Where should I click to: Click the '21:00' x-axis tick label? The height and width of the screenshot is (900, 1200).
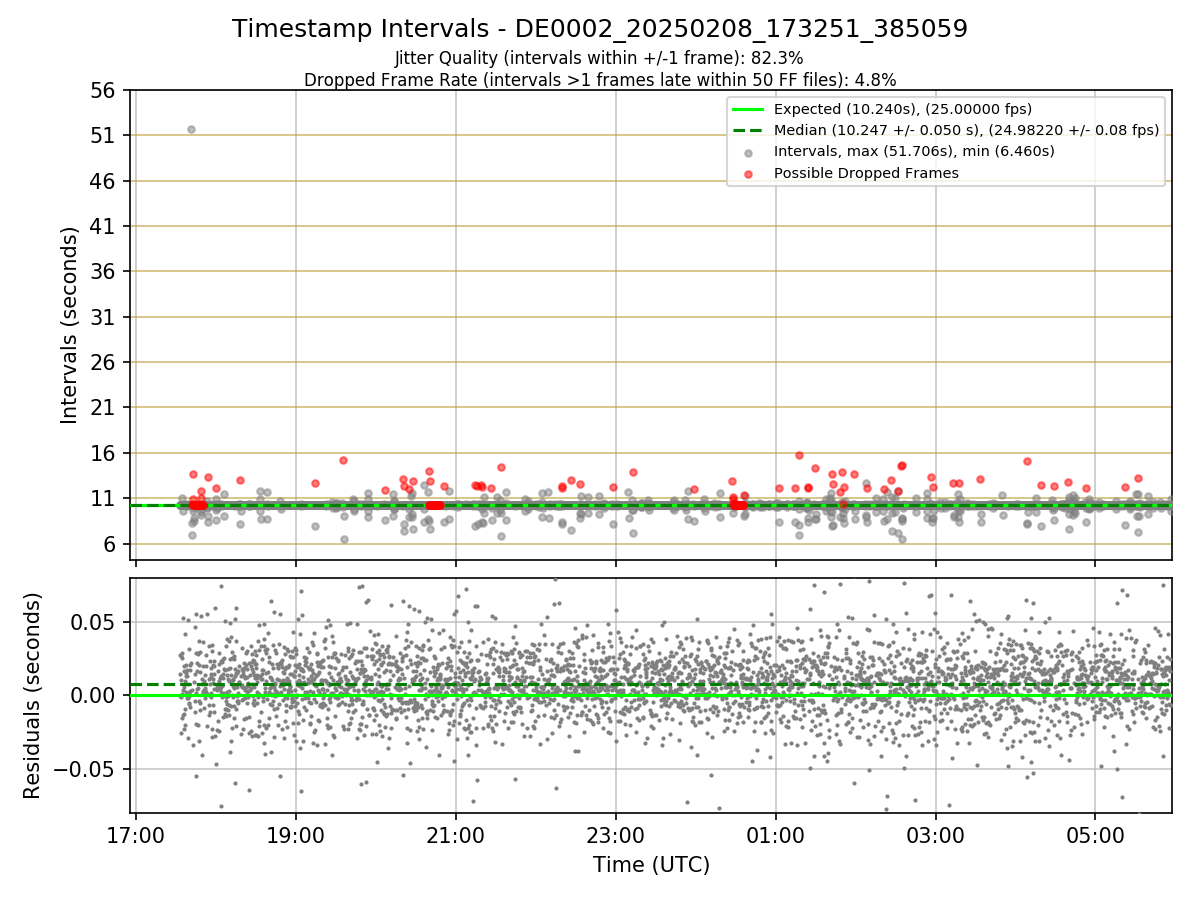click(455, 834)
